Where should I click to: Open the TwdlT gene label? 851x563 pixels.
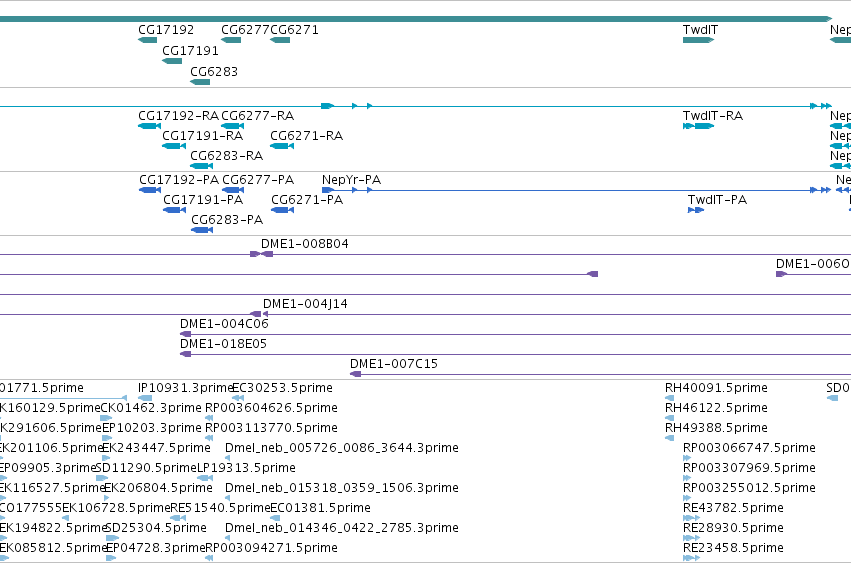700,30
